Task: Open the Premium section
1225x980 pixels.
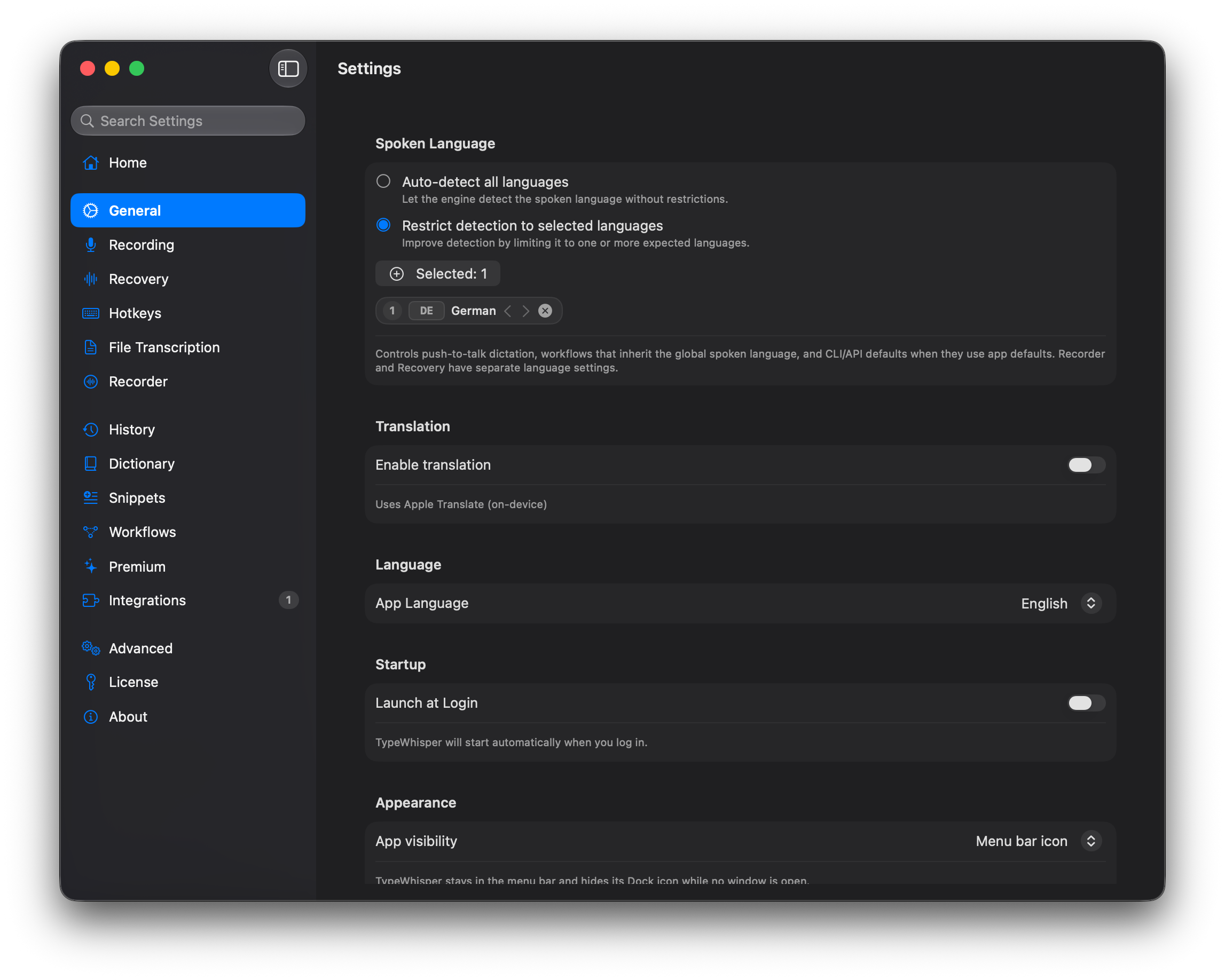Action: (187, 566)
